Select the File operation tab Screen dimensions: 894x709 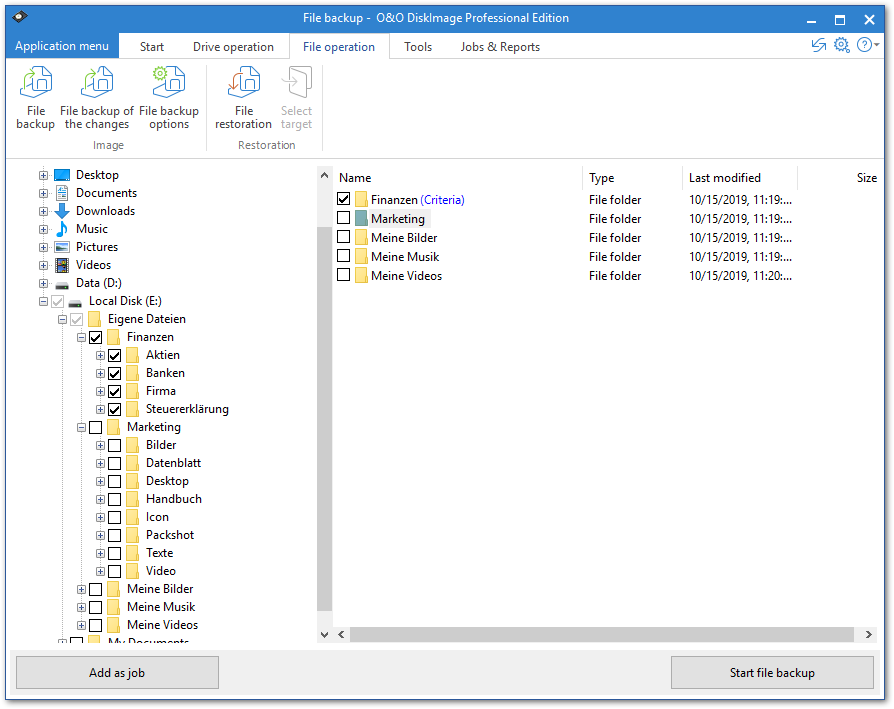point(339,47)
